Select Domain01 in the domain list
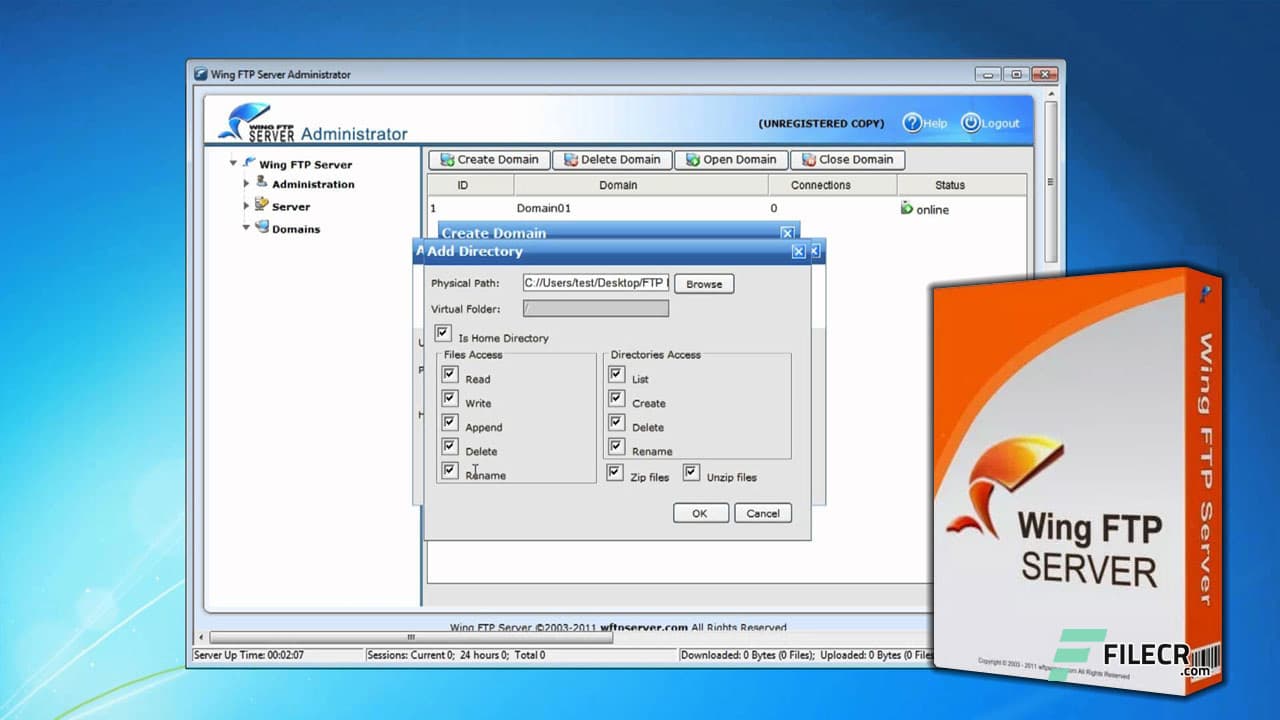 pyautogui.click(x=542, y=209)
